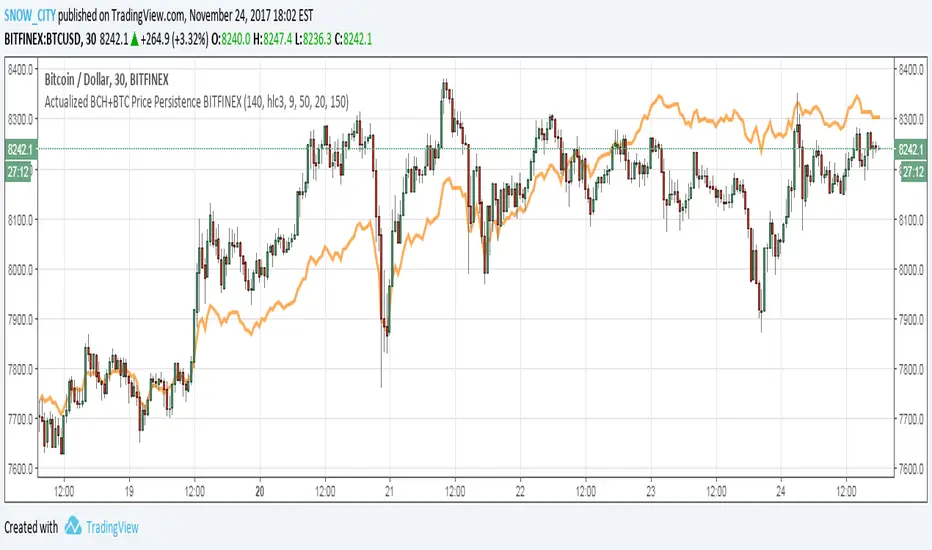The image size is (932, 550).
Task: Open the SNOW_CITY author link
Action: [x=30, y=15]
